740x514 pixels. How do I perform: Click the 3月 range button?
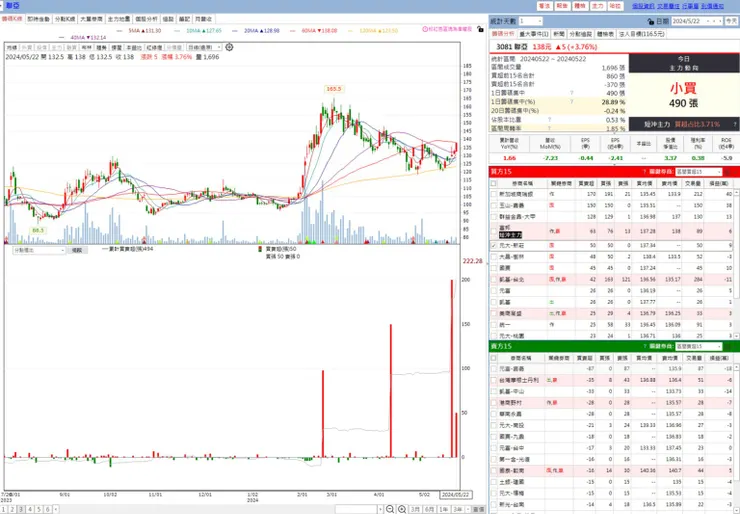pos(415,509)
